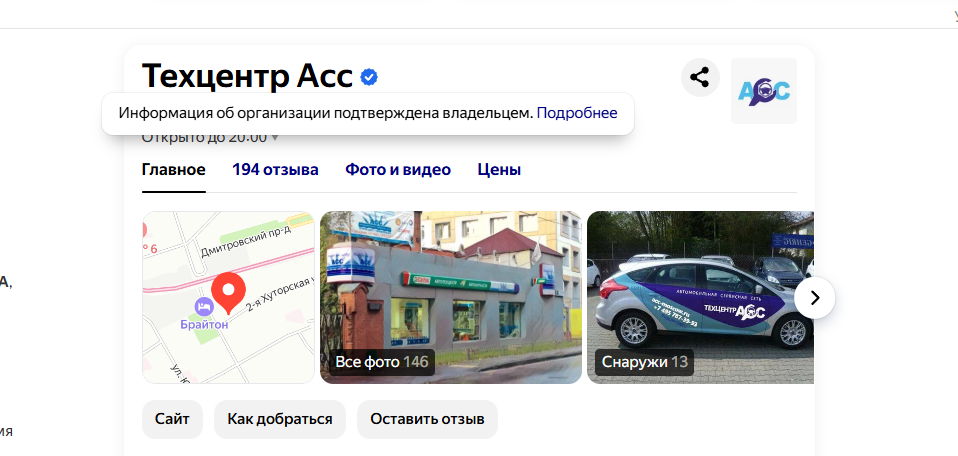View the 'Снаружи 13' photo set
This screenshot has width=958, height=456.
(x=644, y=361)
